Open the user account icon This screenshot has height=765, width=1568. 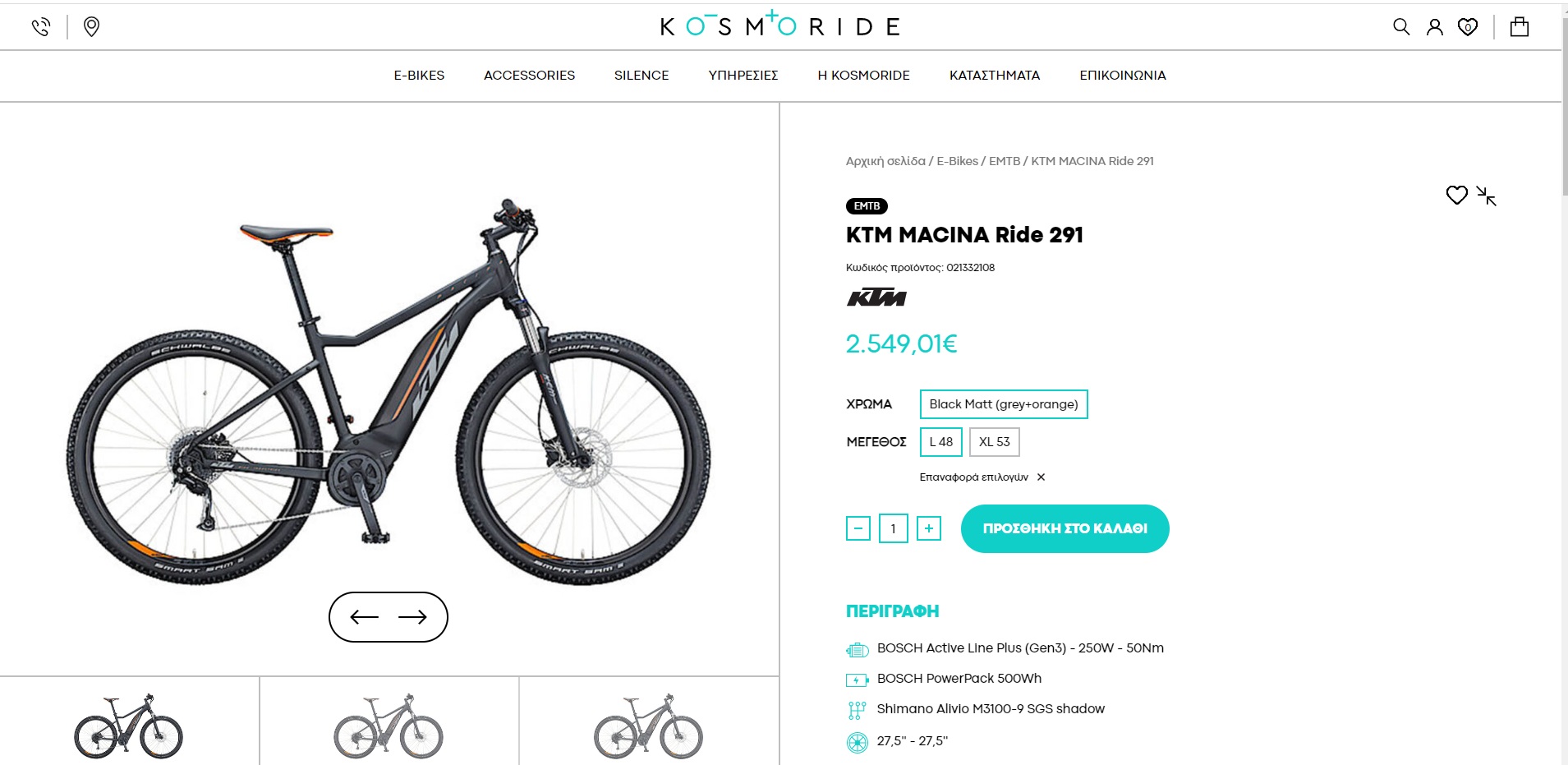click(1434, 27)
